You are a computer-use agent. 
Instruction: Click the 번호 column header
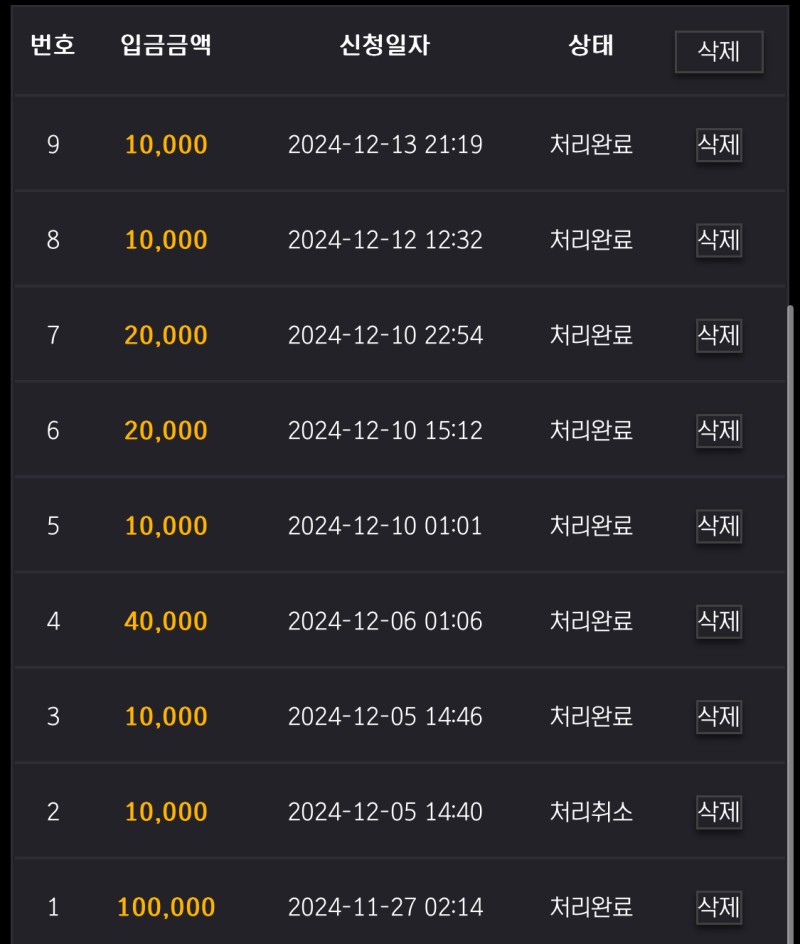(53, 46)
